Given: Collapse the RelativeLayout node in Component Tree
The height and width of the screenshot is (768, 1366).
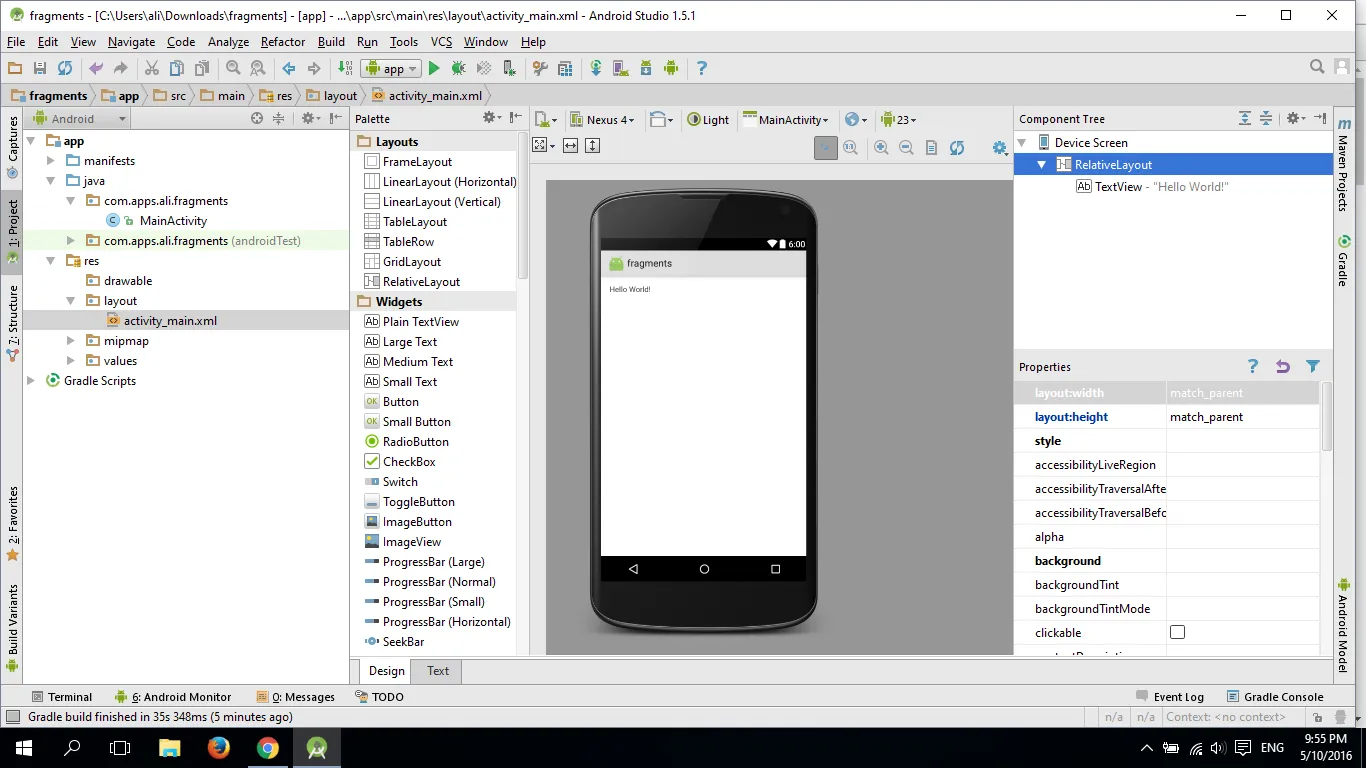Looking at the screenshot, I should 1041,165.
